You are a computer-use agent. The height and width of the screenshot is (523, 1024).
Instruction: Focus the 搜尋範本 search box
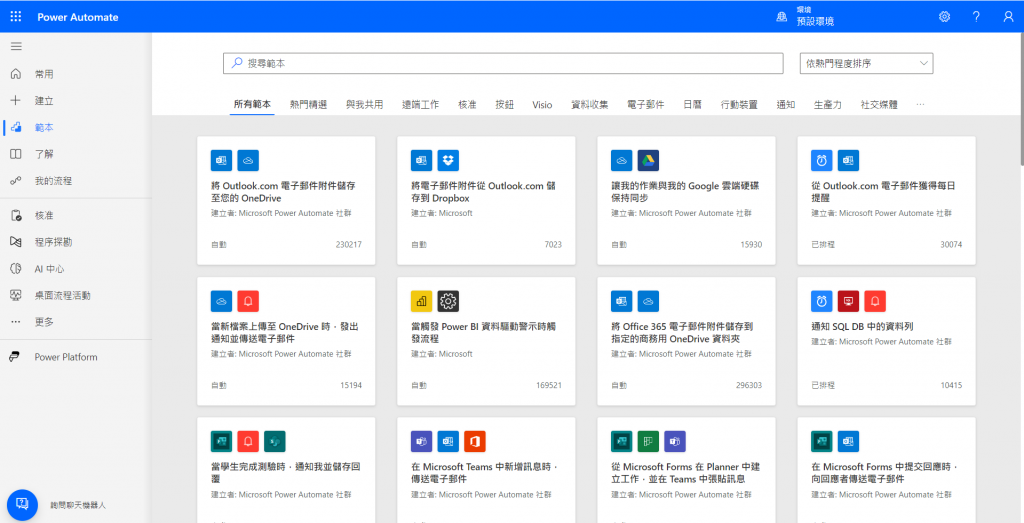[503, 63]
